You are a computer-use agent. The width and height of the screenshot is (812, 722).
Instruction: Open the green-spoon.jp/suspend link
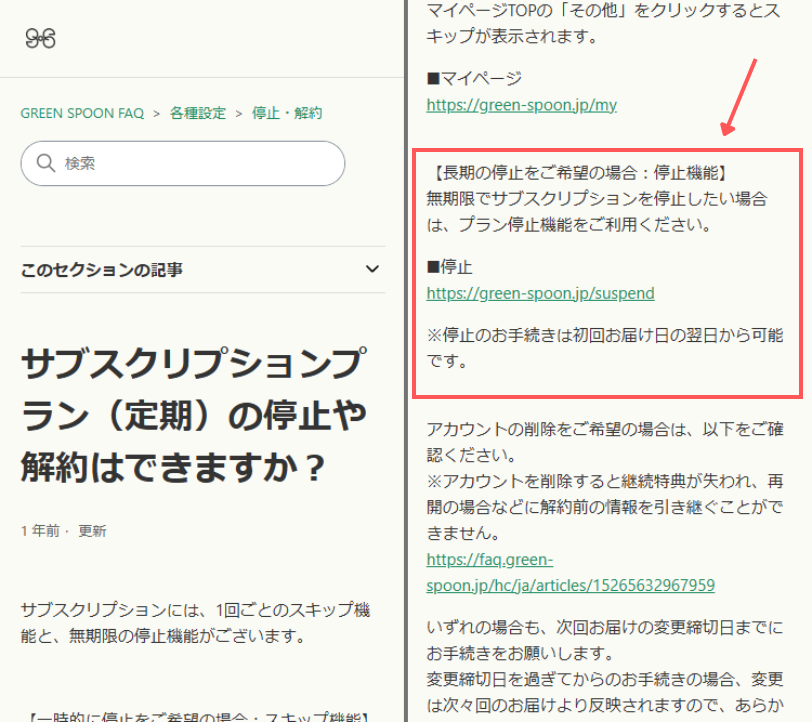click(x=540, y=294)
